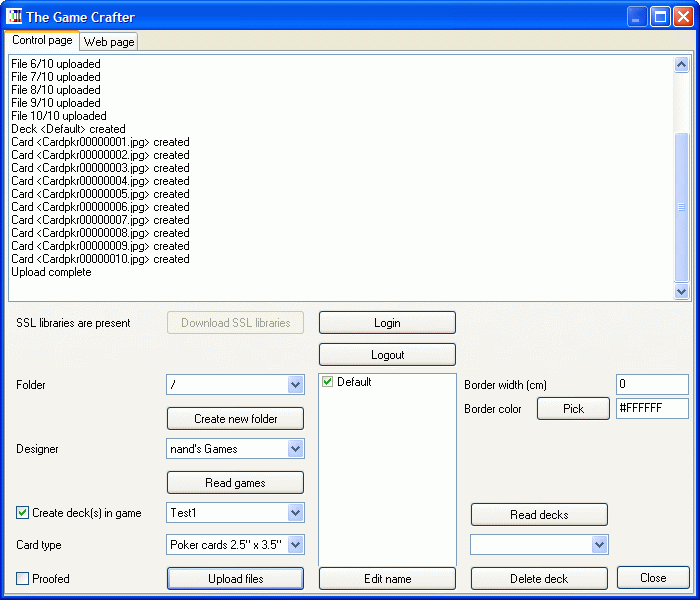Click Create new folder button
700x600 pixels.
(235, 418)
